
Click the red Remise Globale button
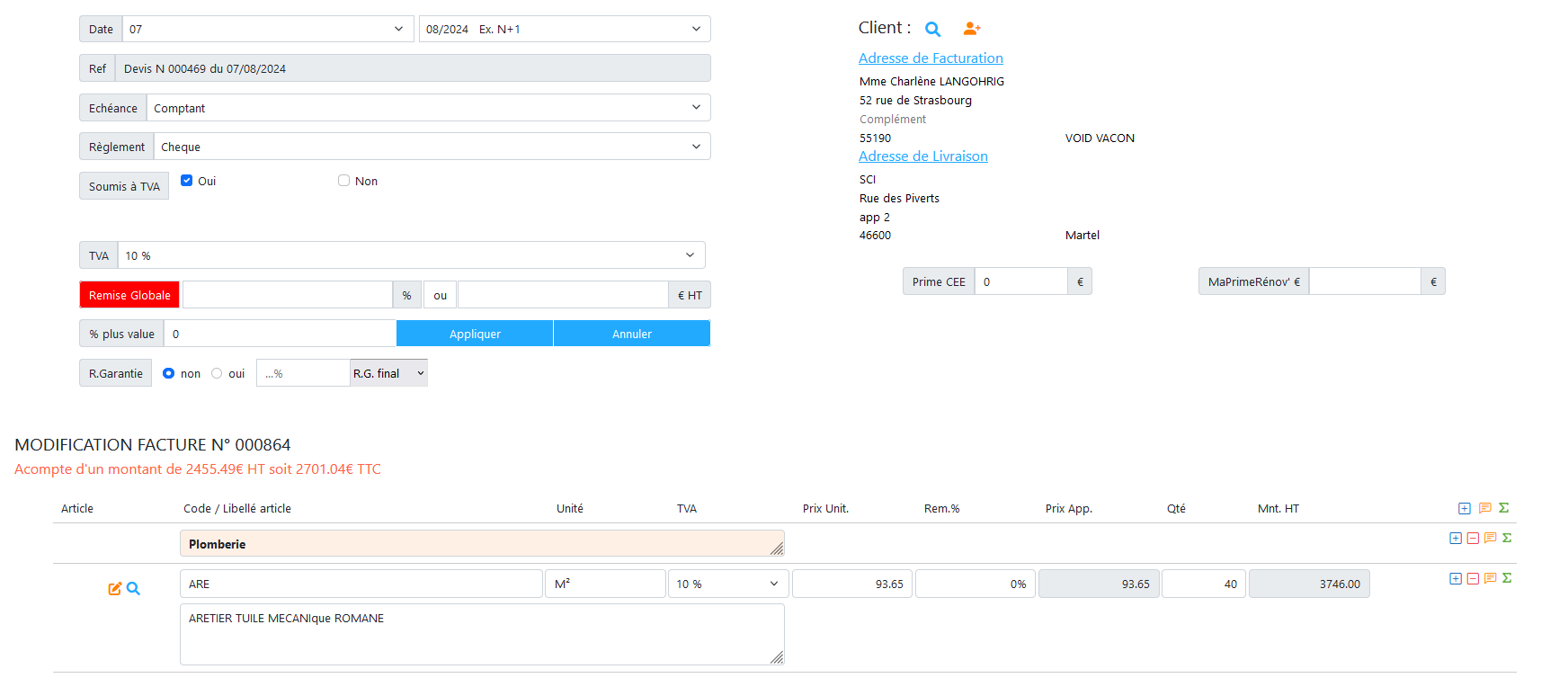coord(129,295)
